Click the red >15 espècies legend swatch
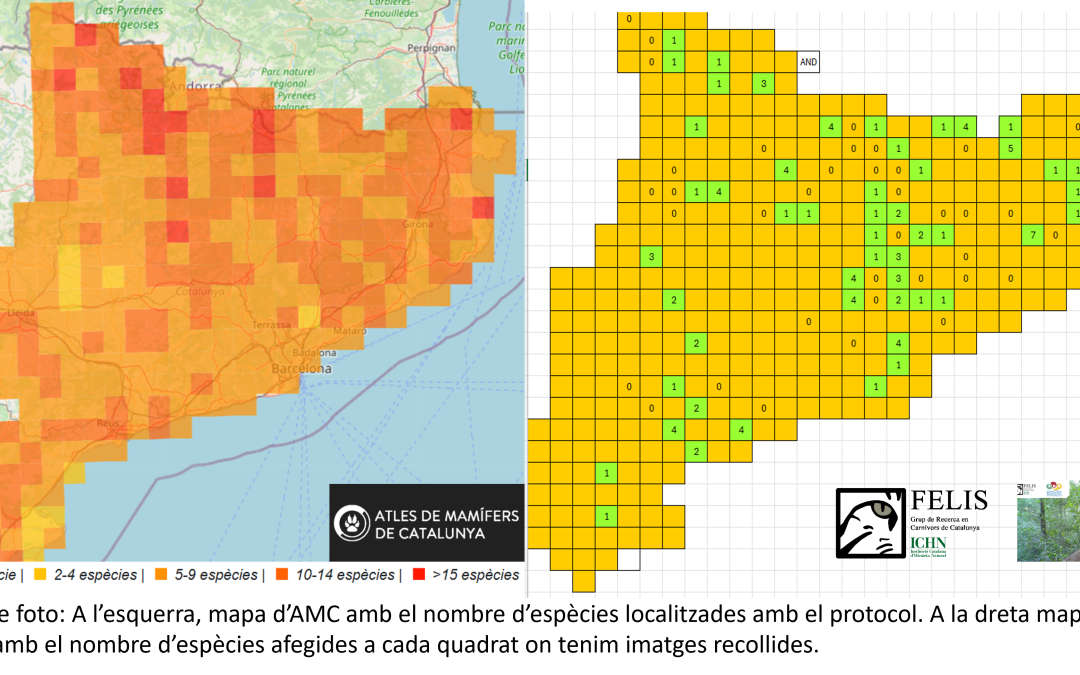This screenshot has height=675, width=1080. pos(417,575)
